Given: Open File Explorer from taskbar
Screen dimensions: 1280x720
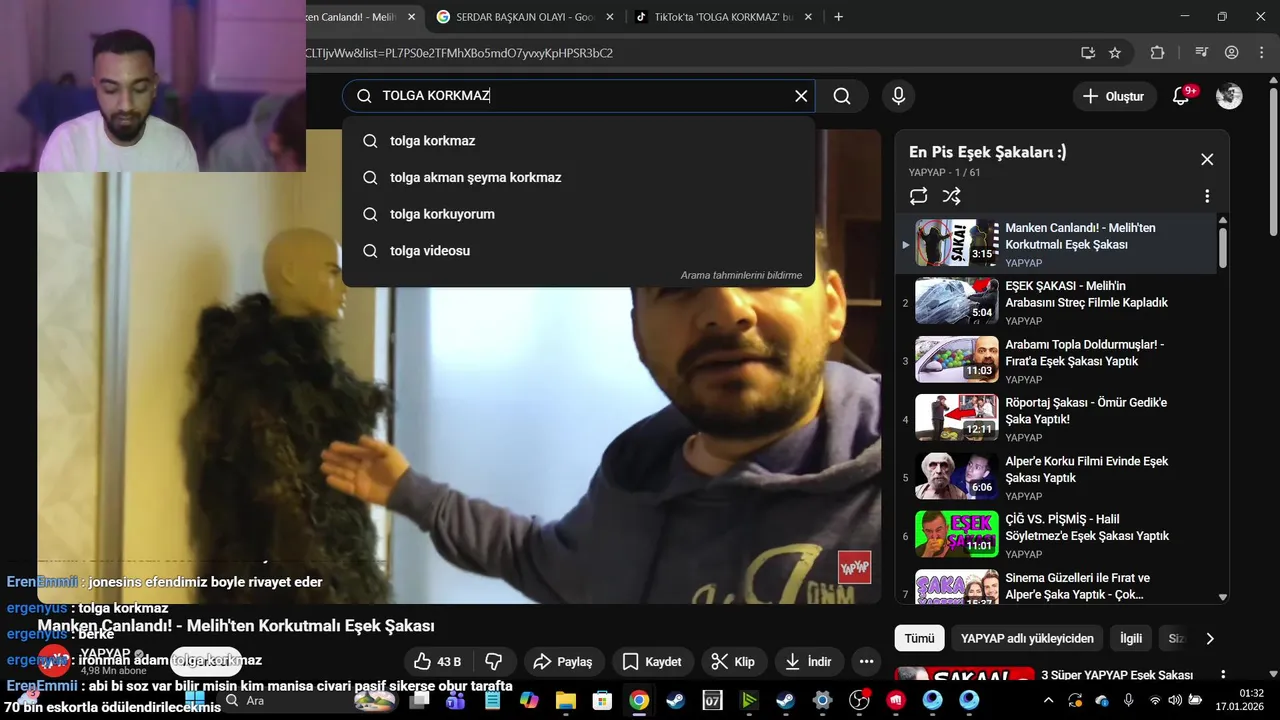Looking at the screenshot, I should click(565, 700).
